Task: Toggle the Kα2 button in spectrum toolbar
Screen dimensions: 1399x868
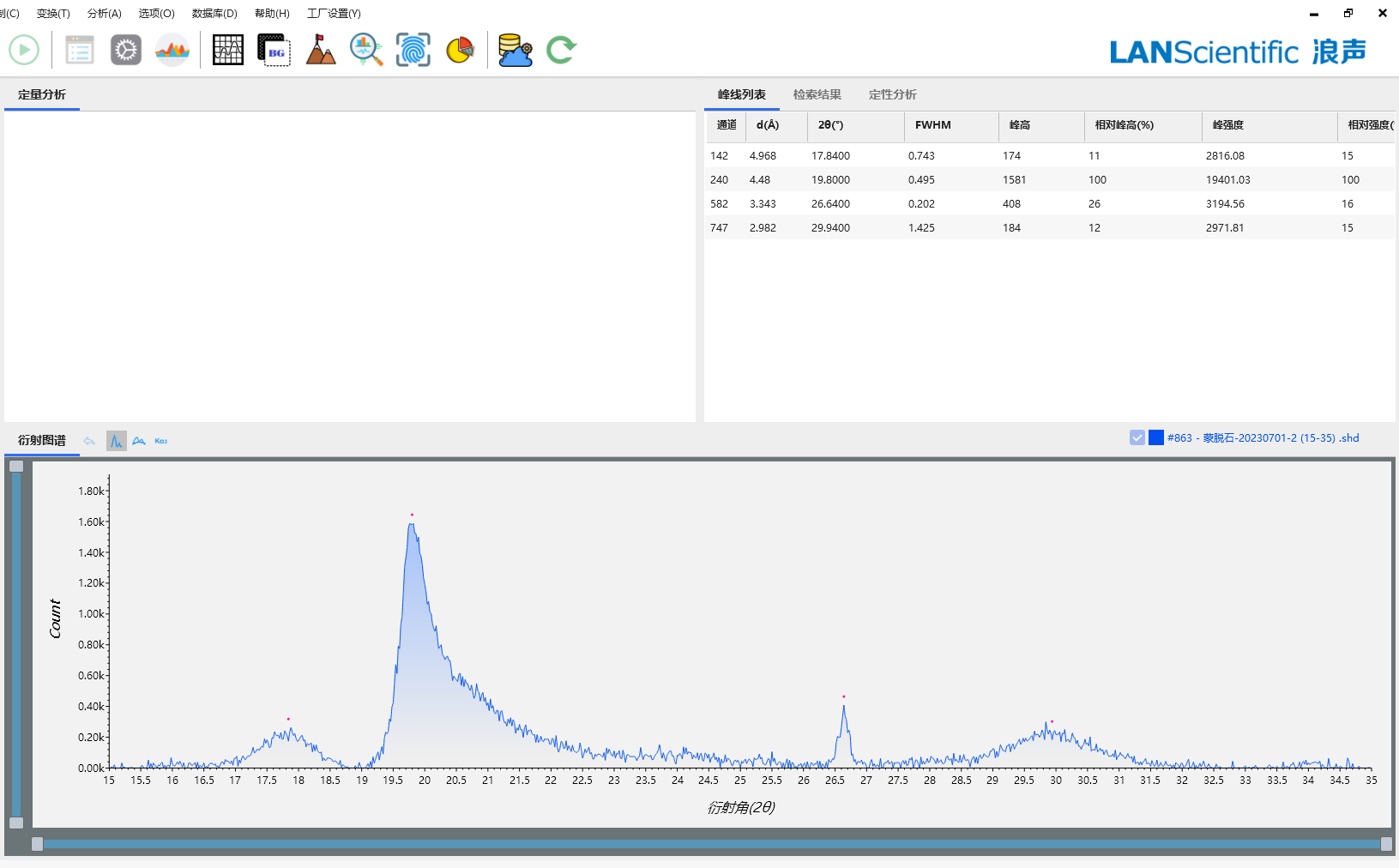Action: tap(161, 441)
